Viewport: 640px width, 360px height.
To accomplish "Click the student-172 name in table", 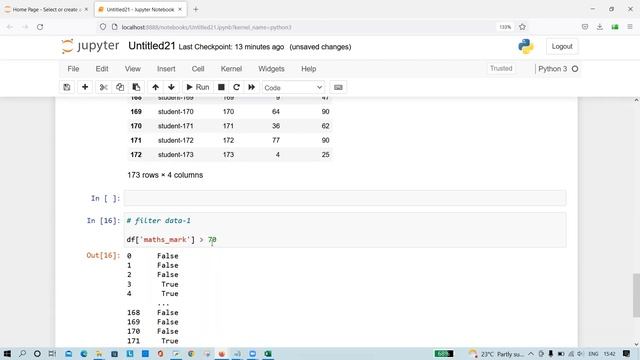I will pos(176,140).
